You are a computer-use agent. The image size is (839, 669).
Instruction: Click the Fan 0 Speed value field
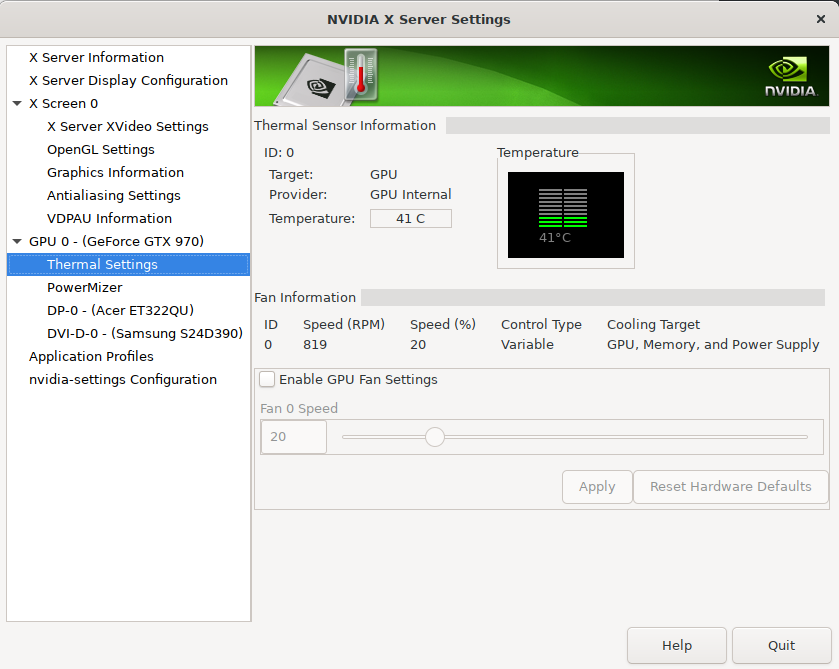pos(294,437)
